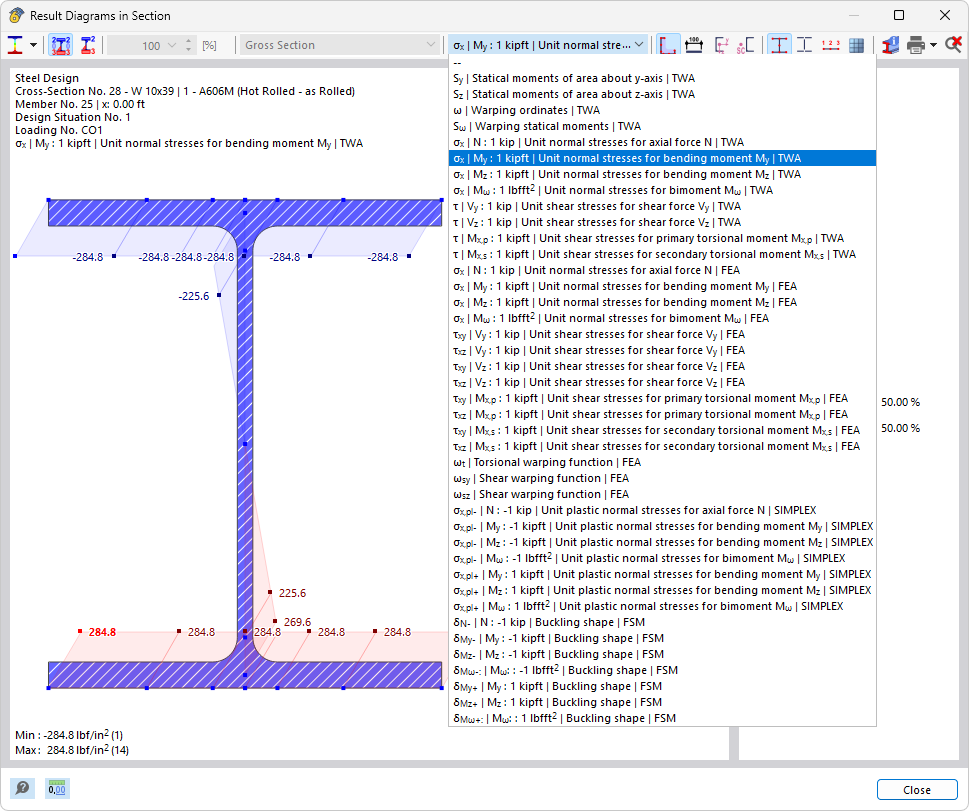Click the magnifier with red X icon
The height and width of the screenshot is (811, 969).
click(954, 45)
